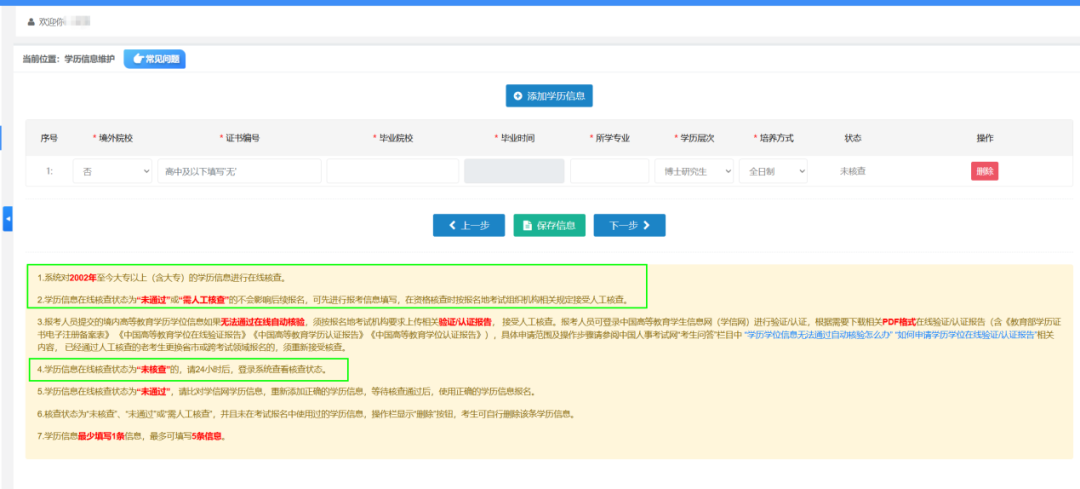Click note 1 mentioning 2002年 online check
Image resolution: width=1080 pixels, height=489 pixels.
point(161,278)
